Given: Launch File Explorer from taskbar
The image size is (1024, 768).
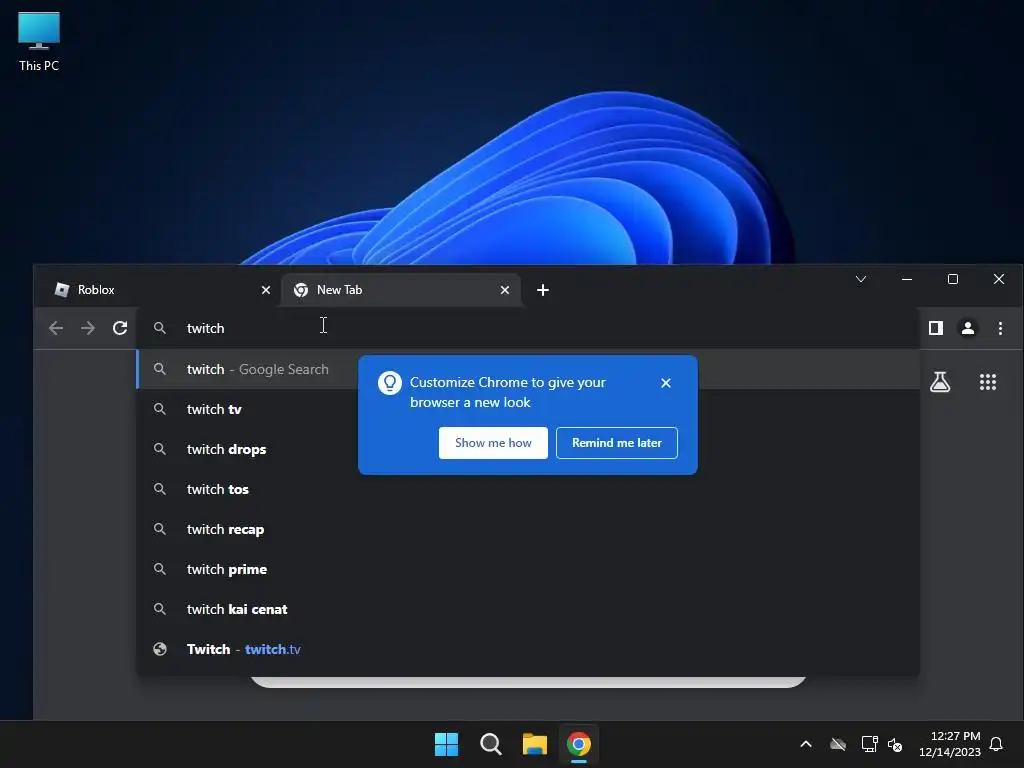Looking at the screenshot, I should 535,744.
